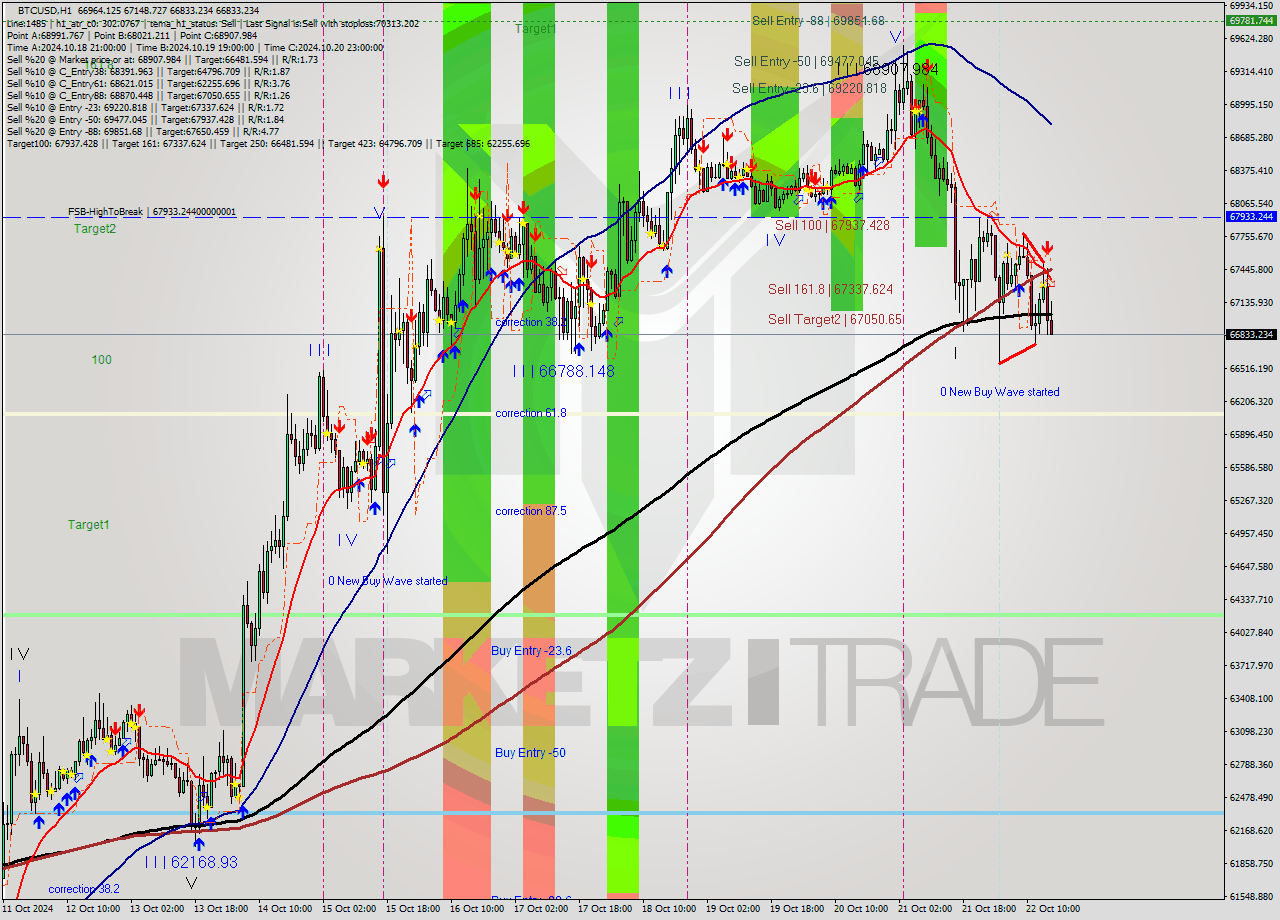
Task: Click the 64027.840 price axis label
Action: 1251,632
